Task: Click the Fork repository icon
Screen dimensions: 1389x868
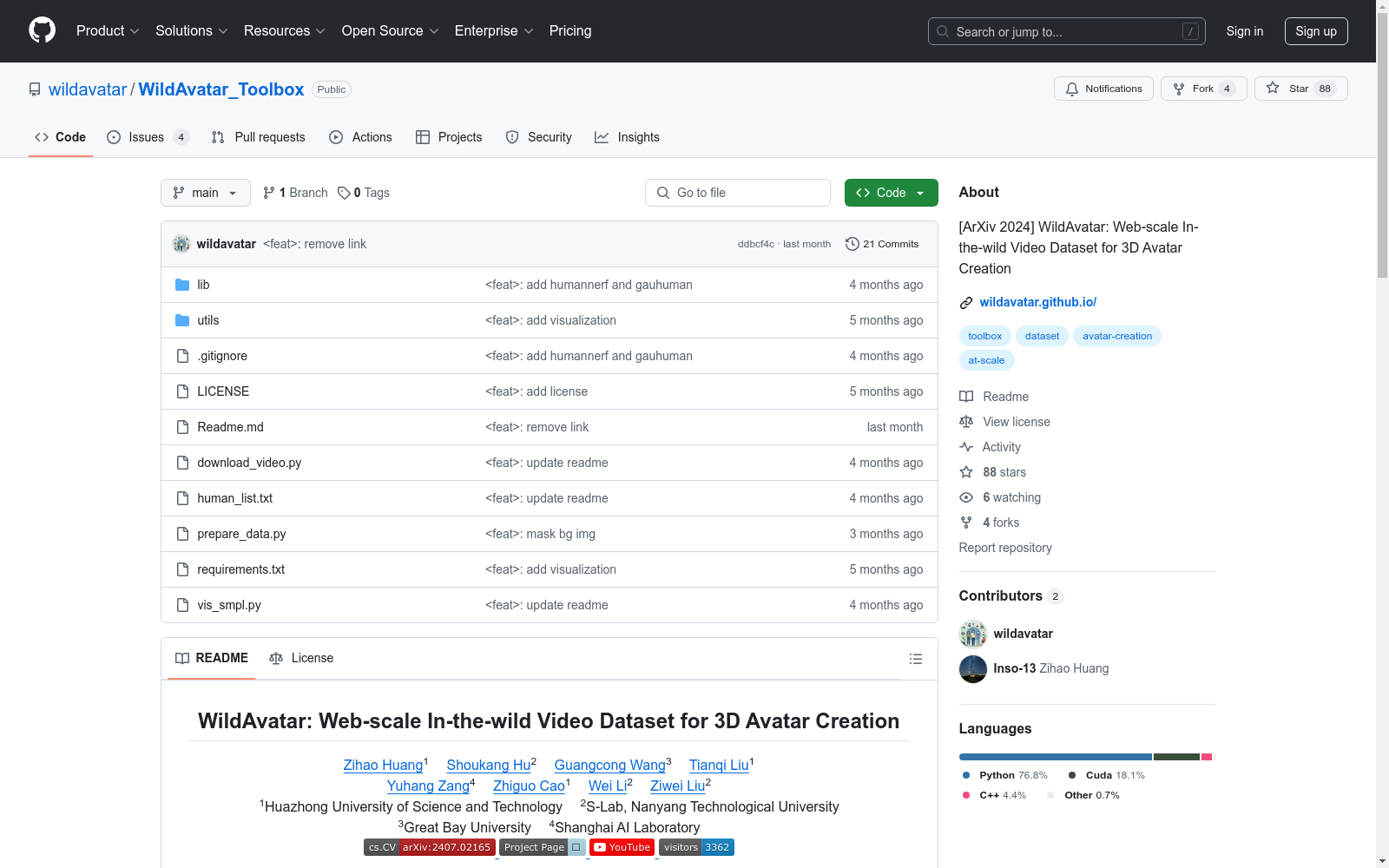Action: click(1179, 89)
